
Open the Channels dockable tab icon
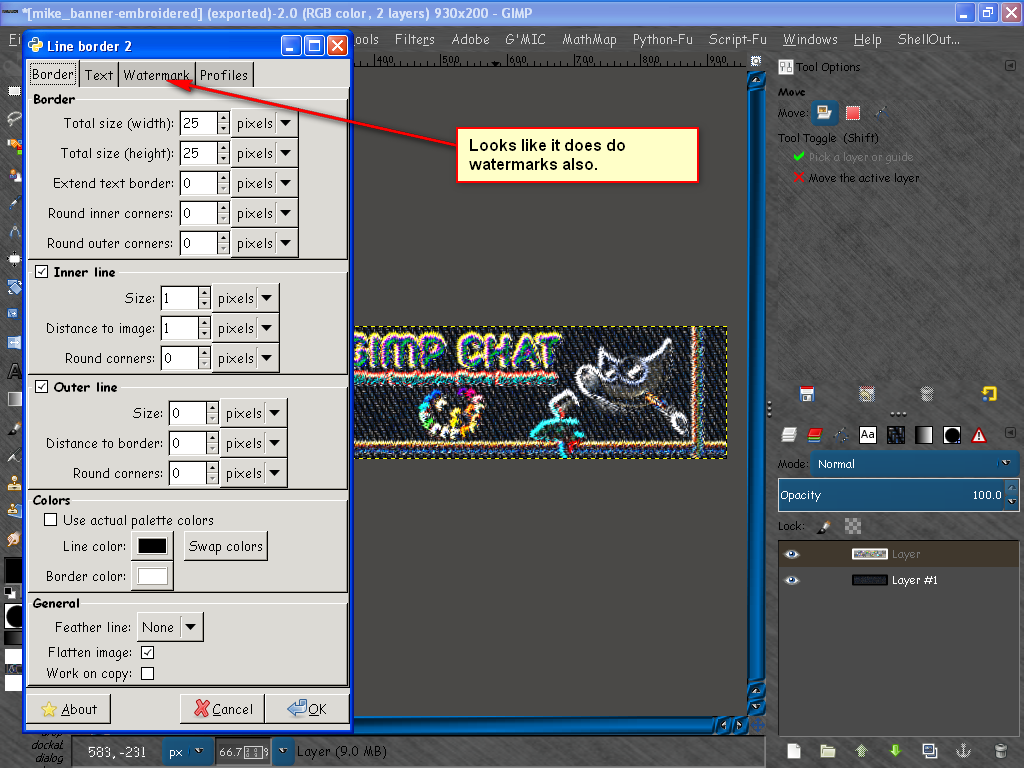pos(814,435)
